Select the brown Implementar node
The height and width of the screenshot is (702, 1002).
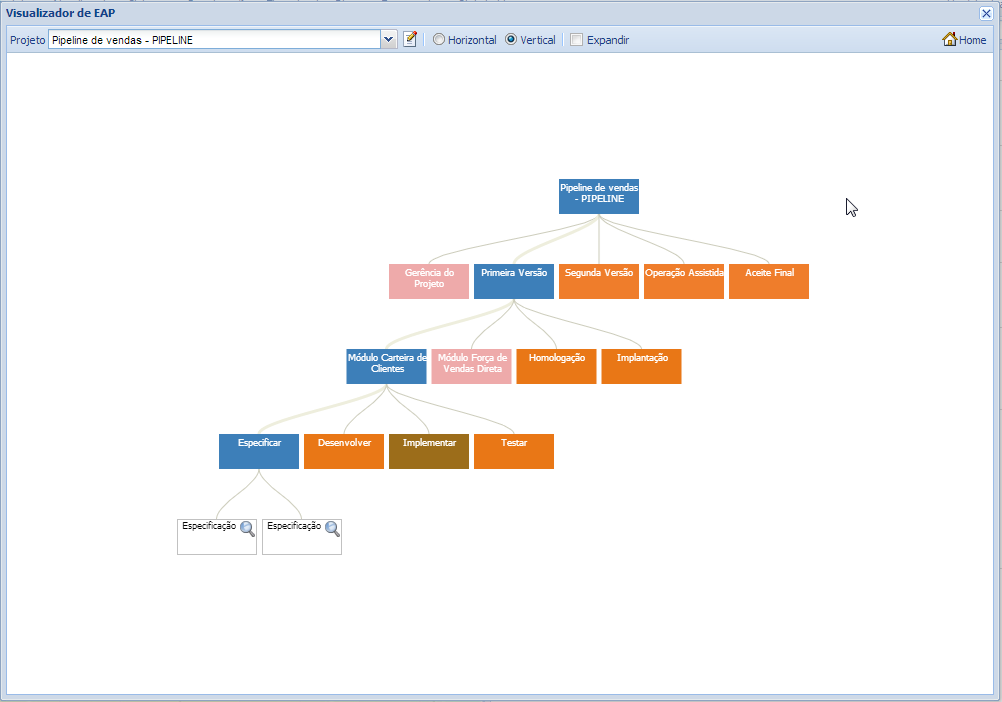(429, 452)
